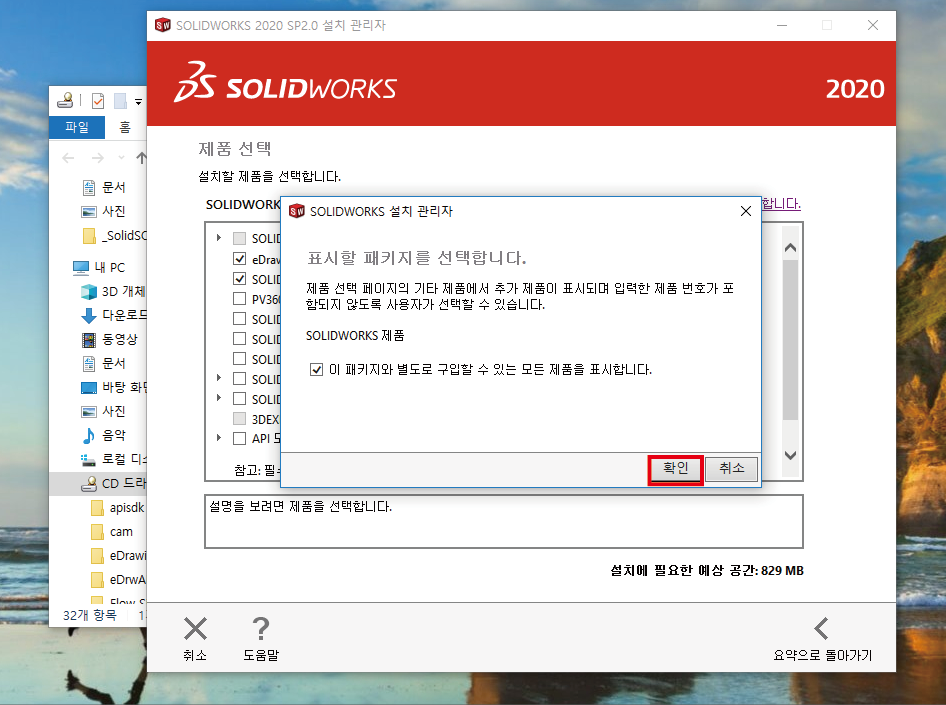Viewport: 946px width, 705px height.
Task: Toggle the checked SOLID checkbox below eDrawings
Action: point(240,279)
